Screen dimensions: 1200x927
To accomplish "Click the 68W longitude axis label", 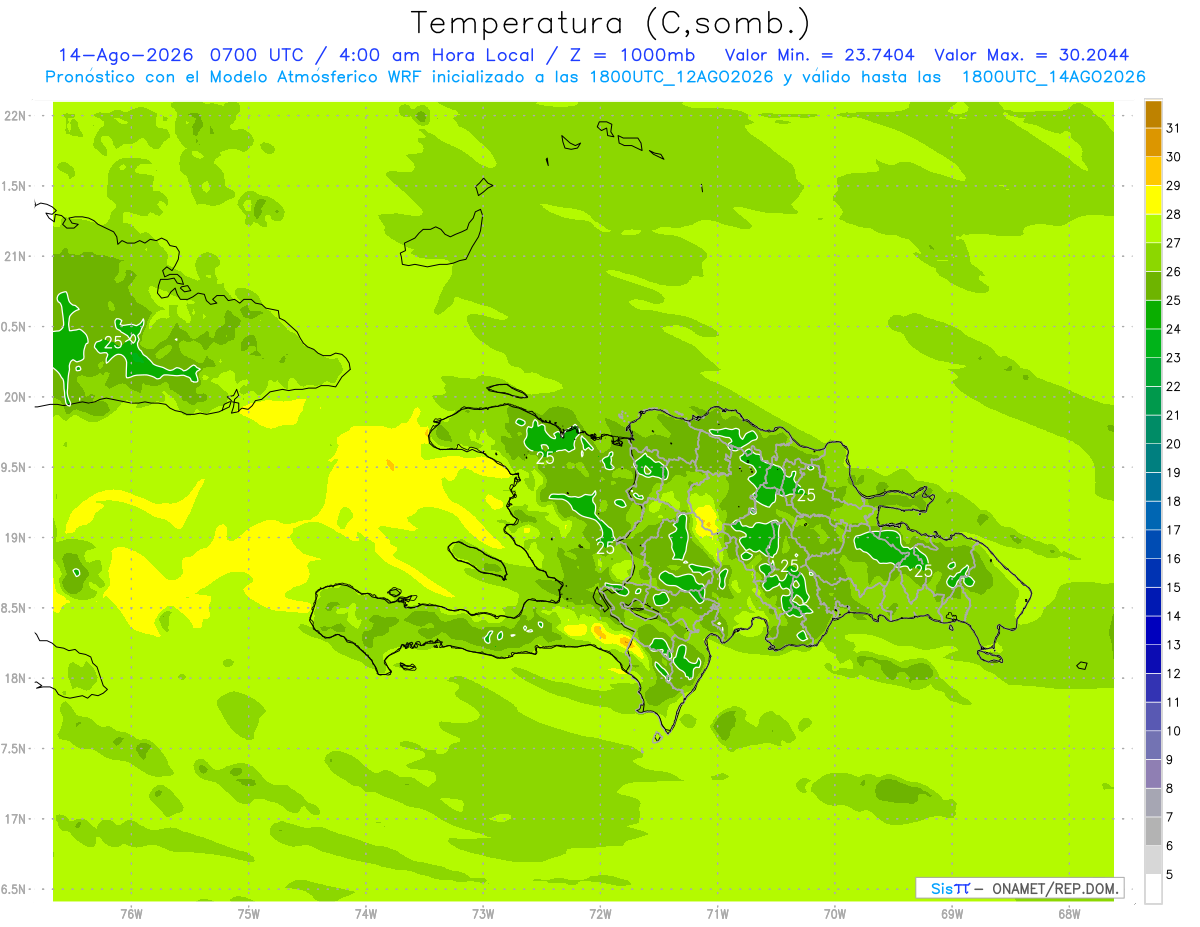I will point(1068,914).
